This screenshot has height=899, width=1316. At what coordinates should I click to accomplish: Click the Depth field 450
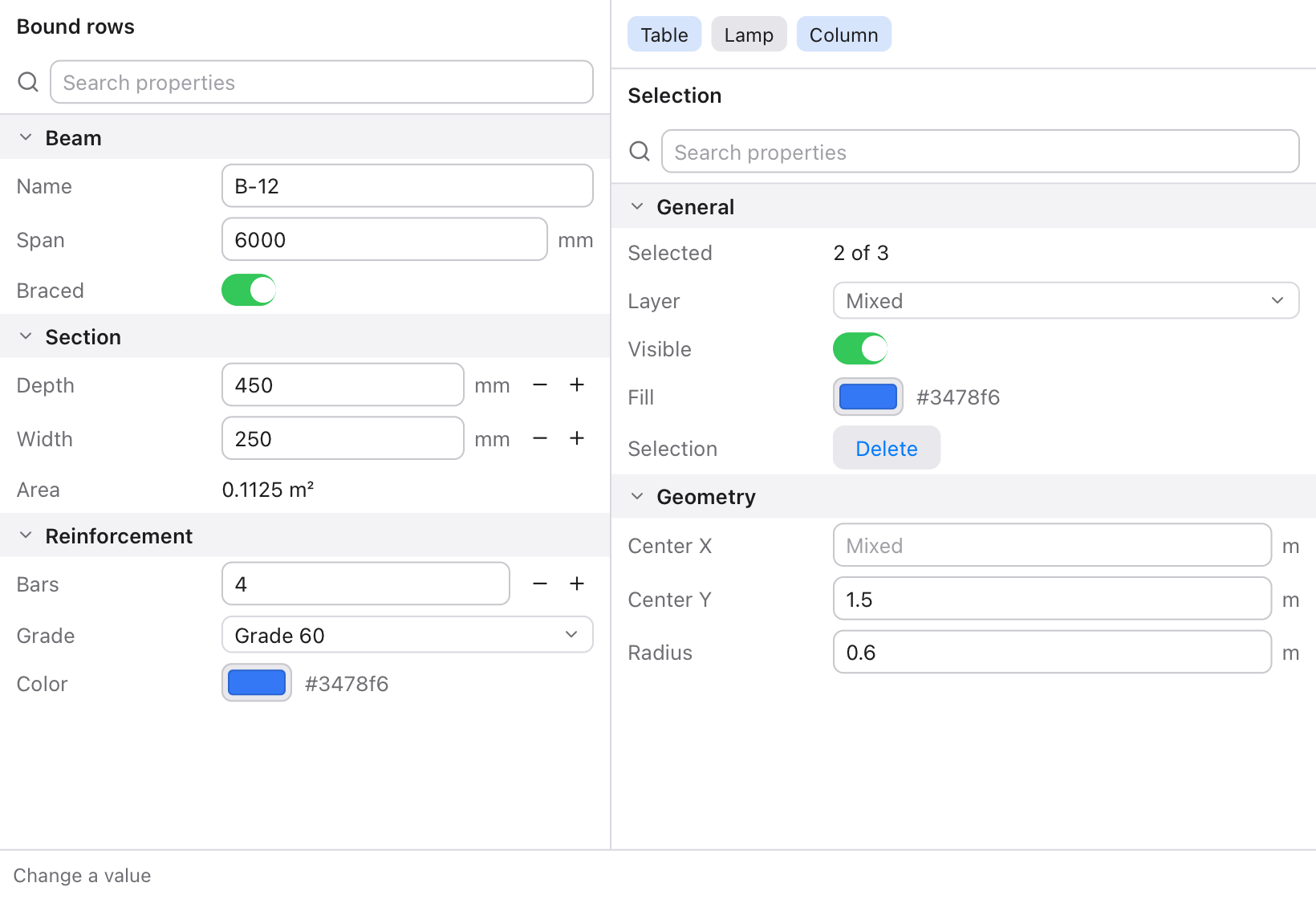point(343,384)
